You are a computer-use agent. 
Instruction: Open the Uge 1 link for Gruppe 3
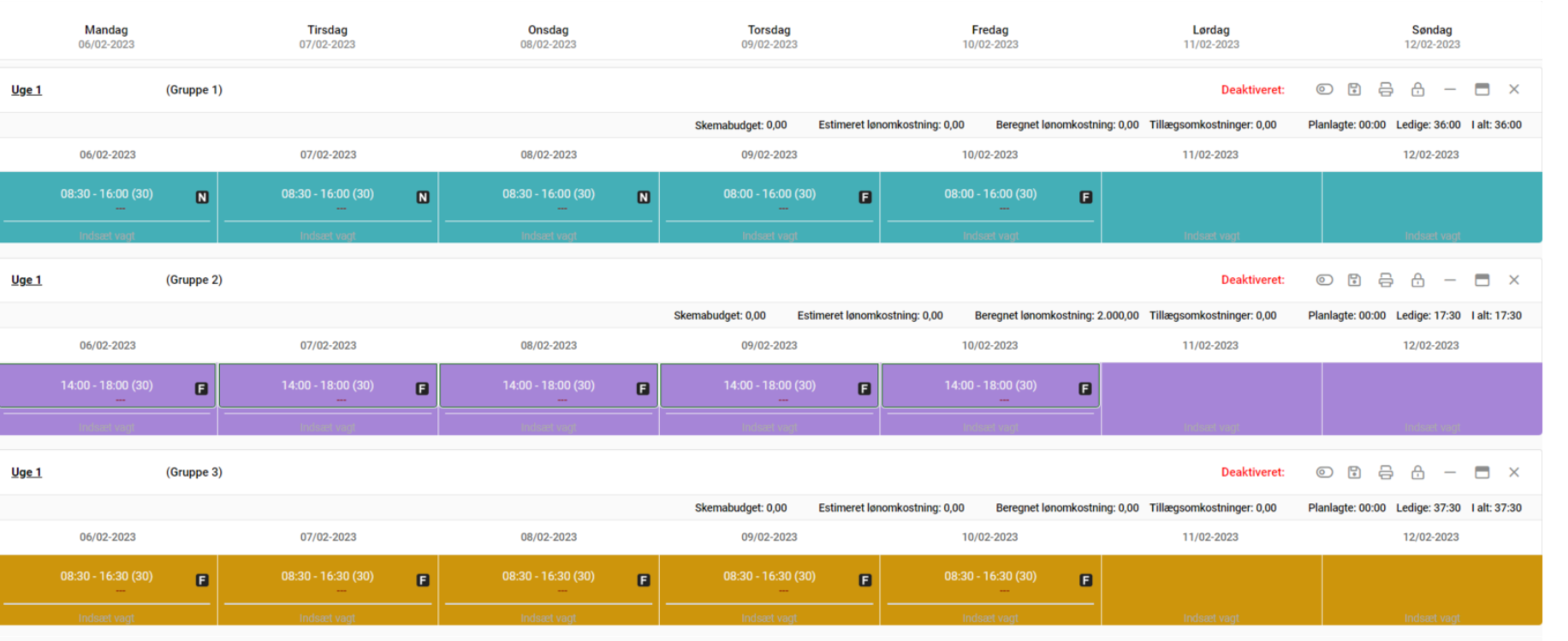tap(27, 472)
